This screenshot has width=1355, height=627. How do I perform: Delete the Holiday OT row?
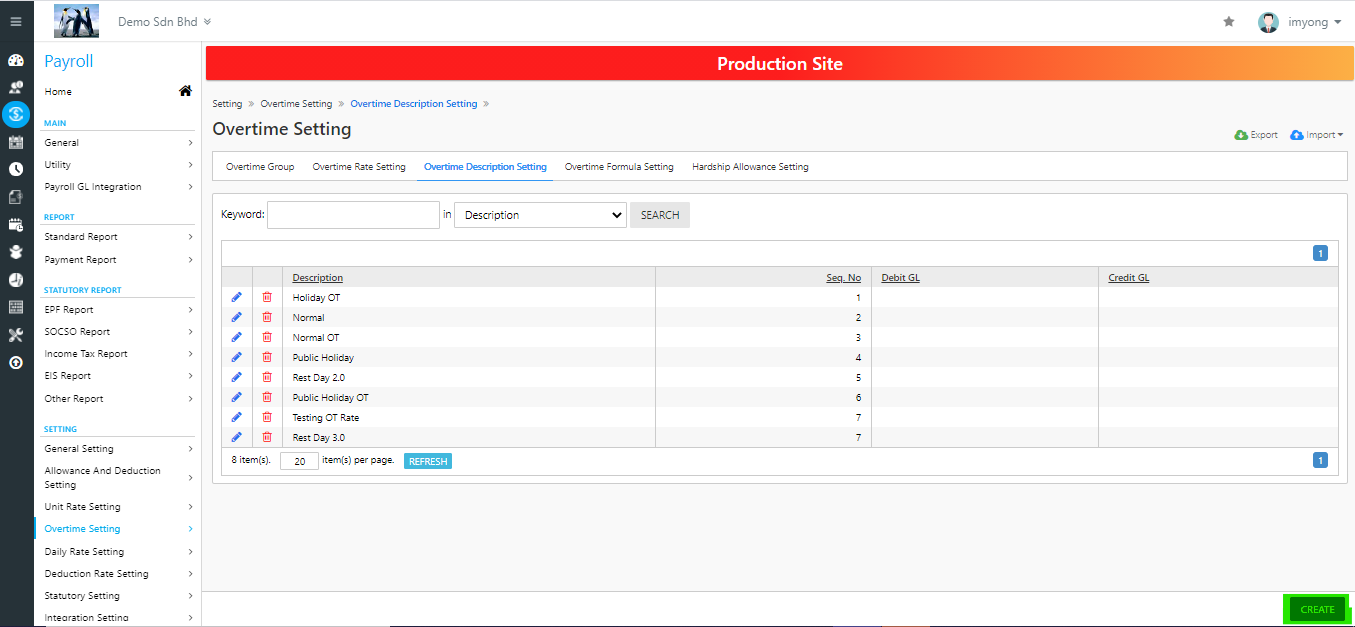tap(267, 297)
